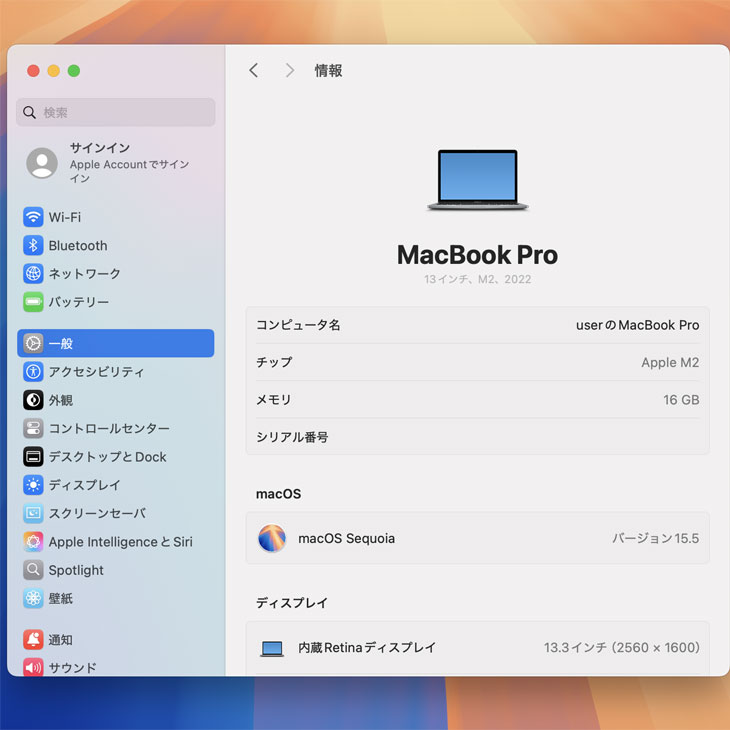Click the macOS Sequoia name text
This screenshot has height=730, width=730.
[x=346, y=538]
